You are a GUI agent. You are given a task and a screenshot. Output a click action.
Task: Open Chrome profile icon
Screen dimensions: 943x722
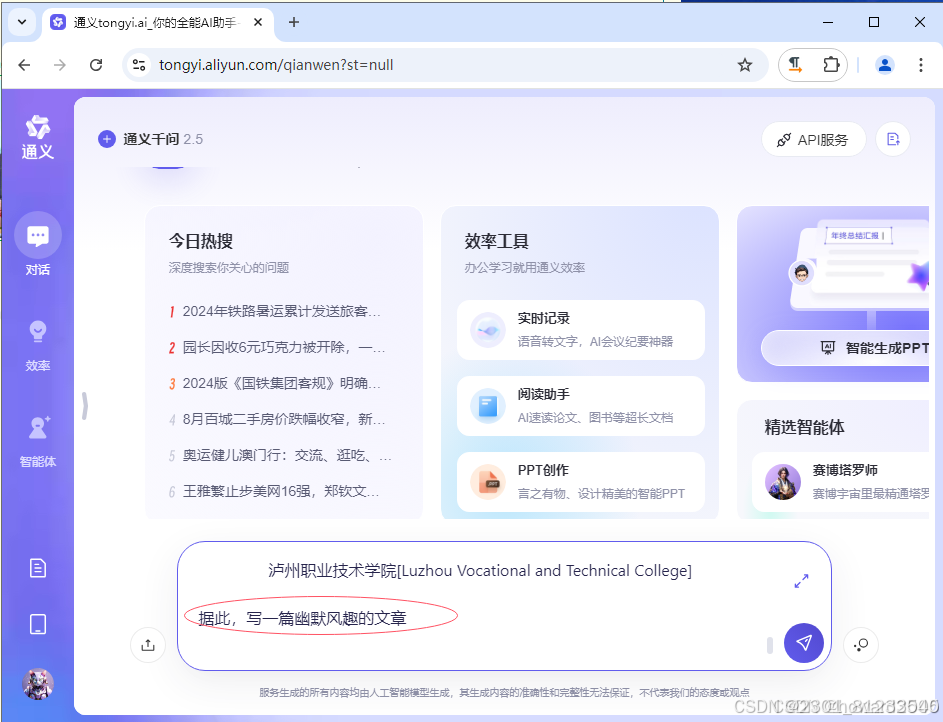click(885, 65)
